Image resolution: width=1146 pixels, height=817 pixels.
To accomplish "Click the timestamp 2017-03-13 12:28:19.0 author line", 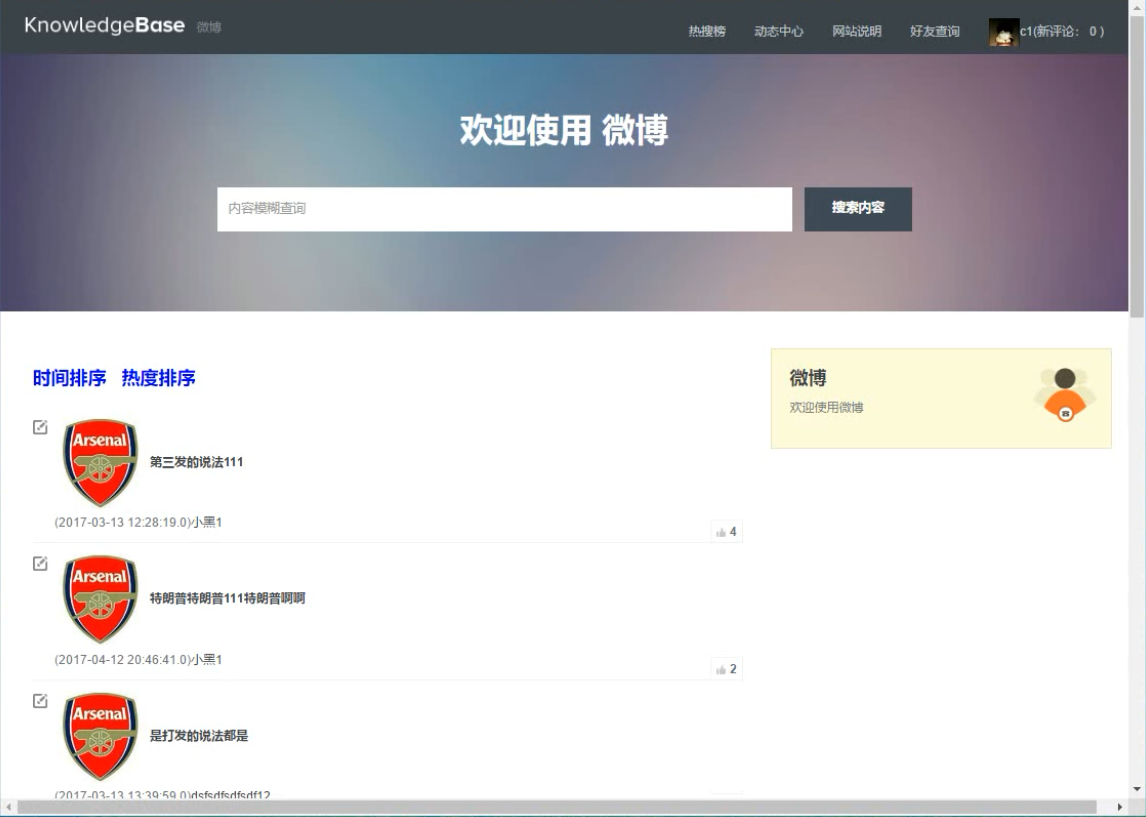I will (138, 522).
